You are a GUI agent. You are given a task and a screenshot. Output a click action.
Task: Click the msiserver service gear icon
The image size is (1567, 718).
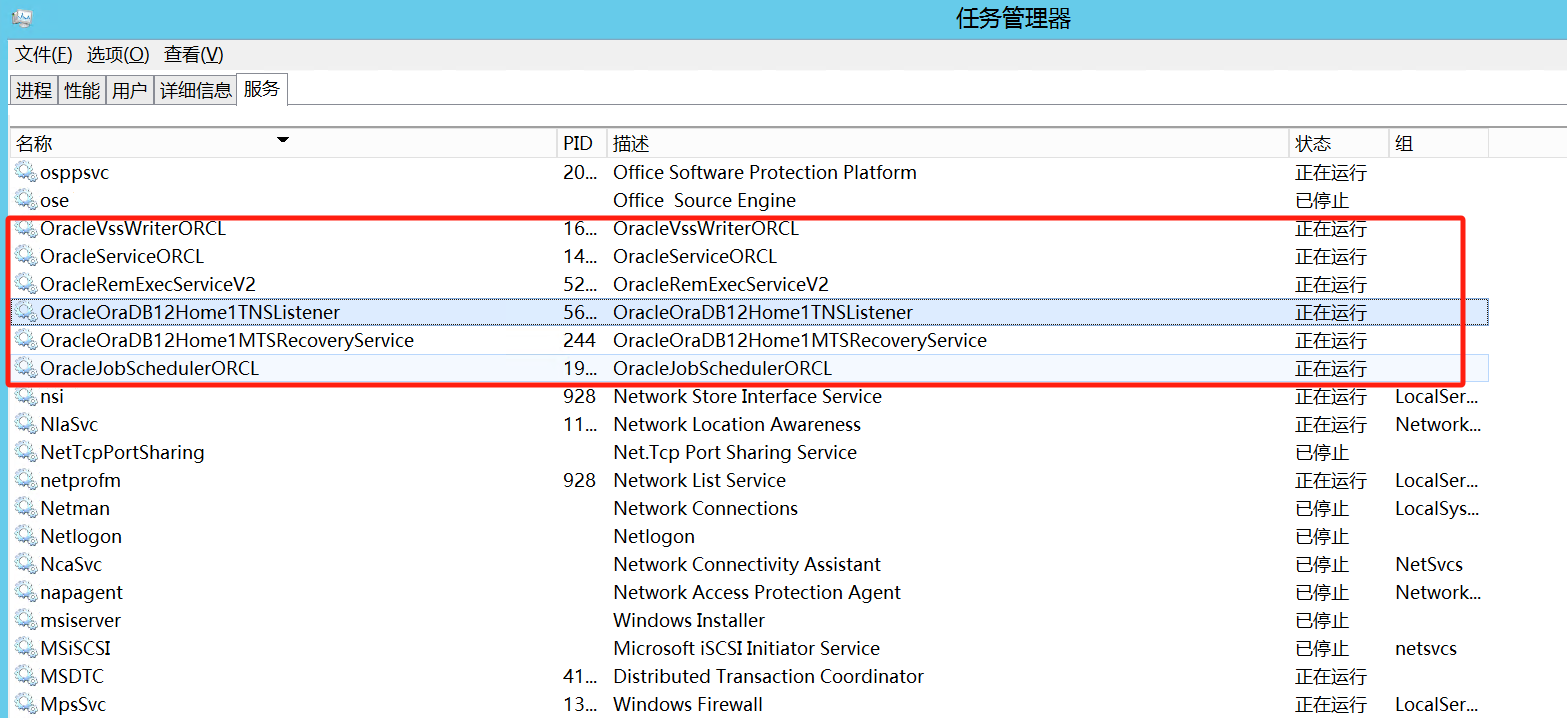pos(26,620)
